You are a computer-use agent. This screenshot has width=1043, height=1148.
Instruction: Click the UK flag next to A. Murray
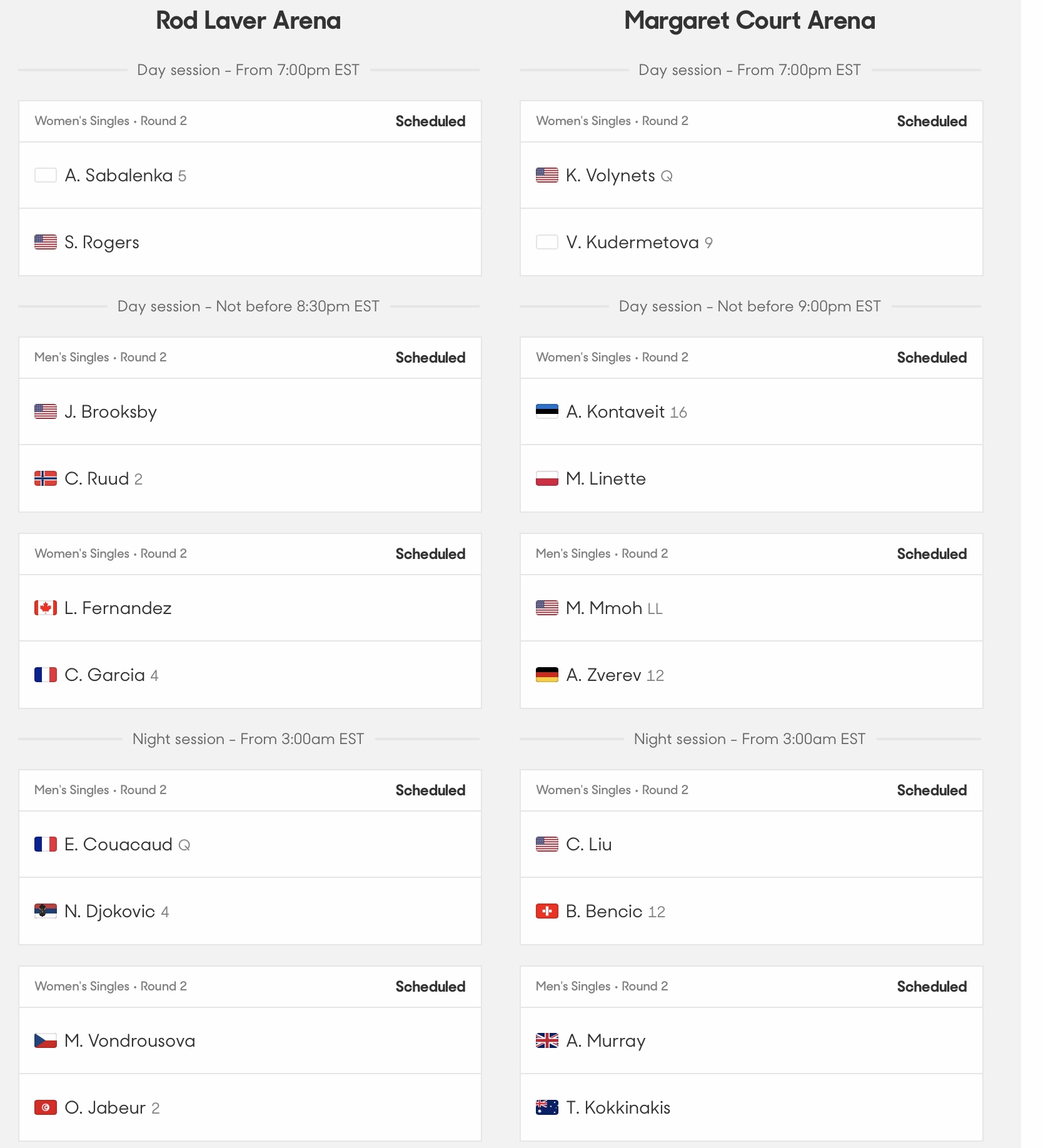click(547, 1040)
